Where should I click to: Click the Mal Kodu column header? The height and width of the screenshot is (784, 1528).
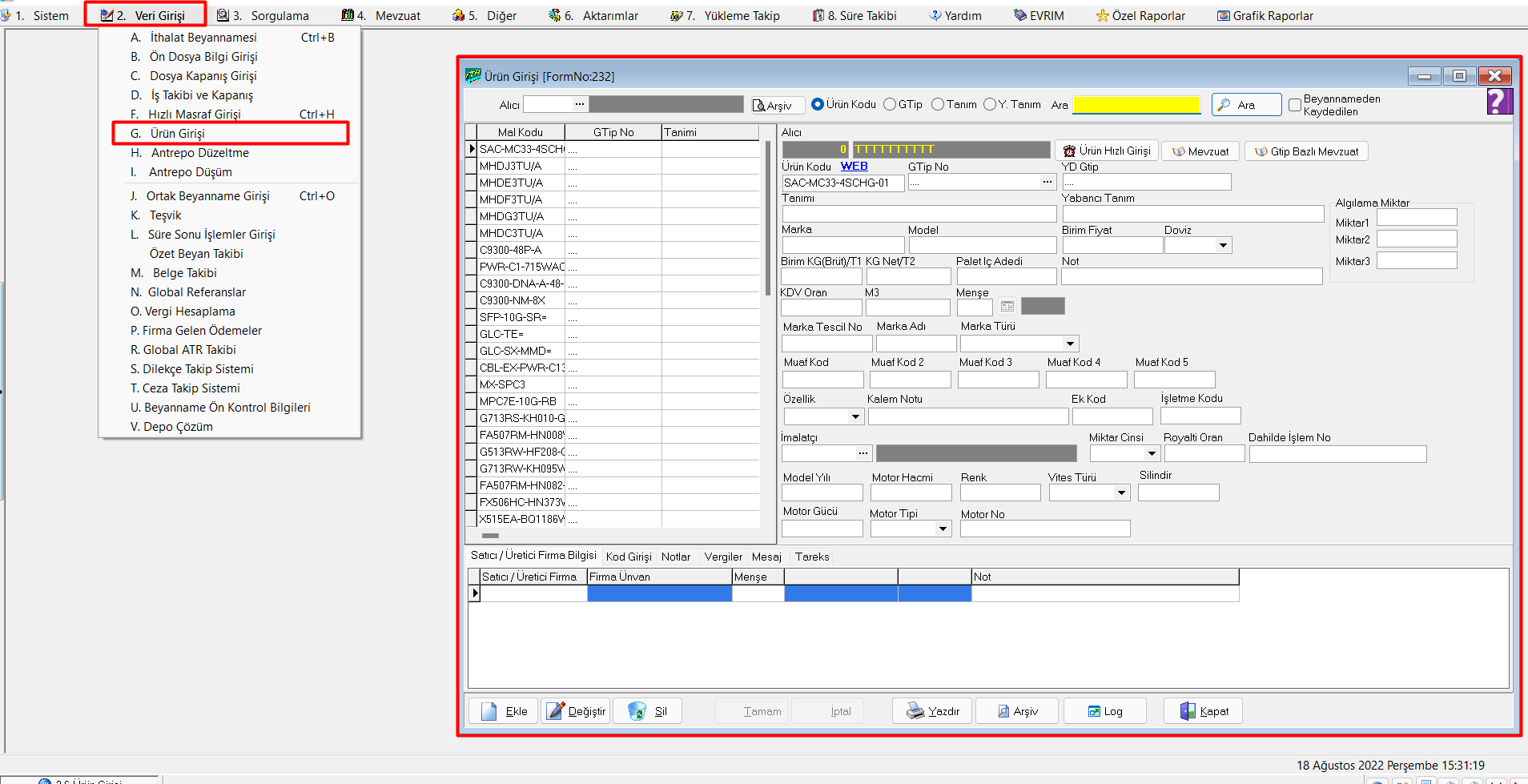coord(521,132)
